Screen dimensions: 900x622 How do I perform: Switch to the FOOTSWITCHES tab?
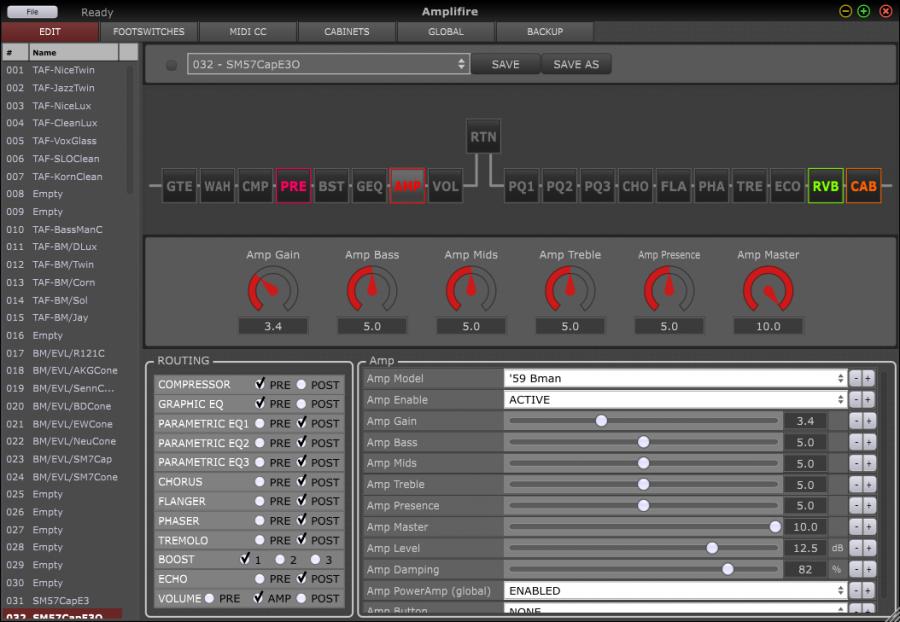149,32
